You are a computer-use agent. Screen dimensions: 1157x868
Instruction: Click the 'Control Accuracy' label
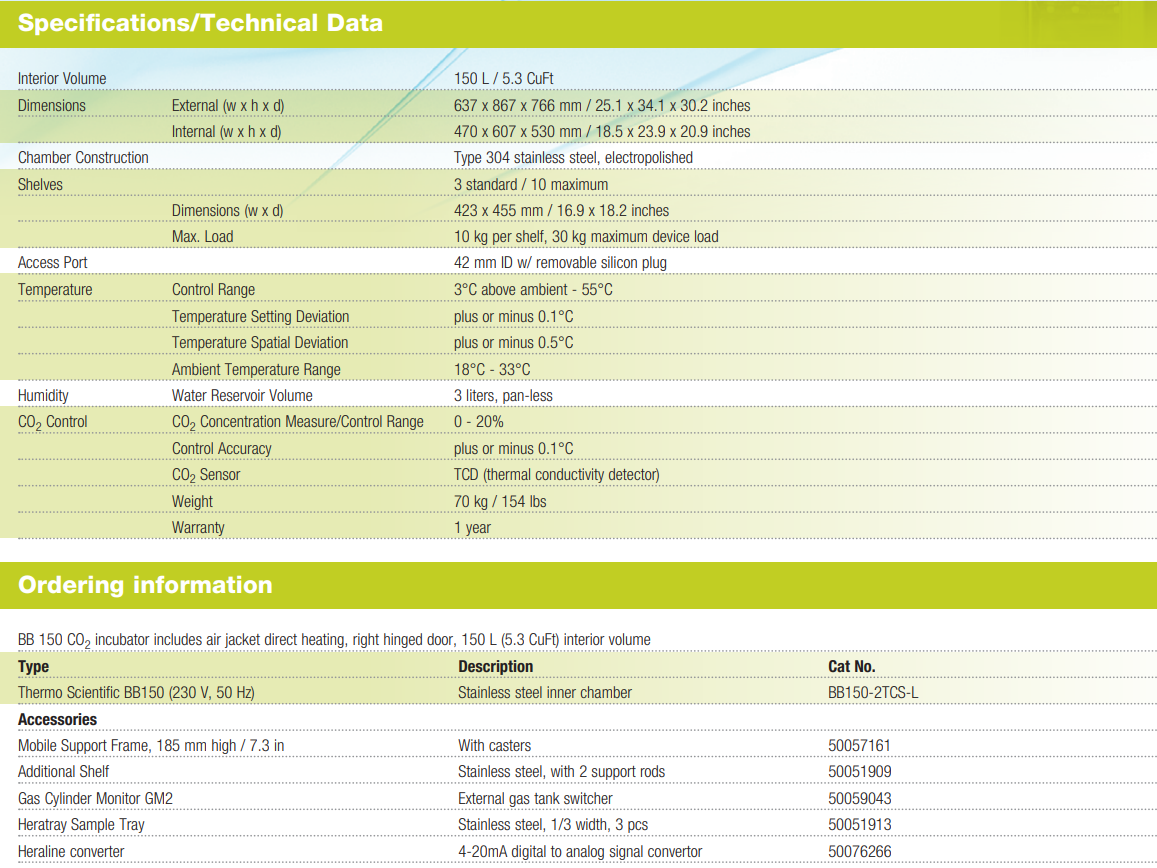click(221, 449)
